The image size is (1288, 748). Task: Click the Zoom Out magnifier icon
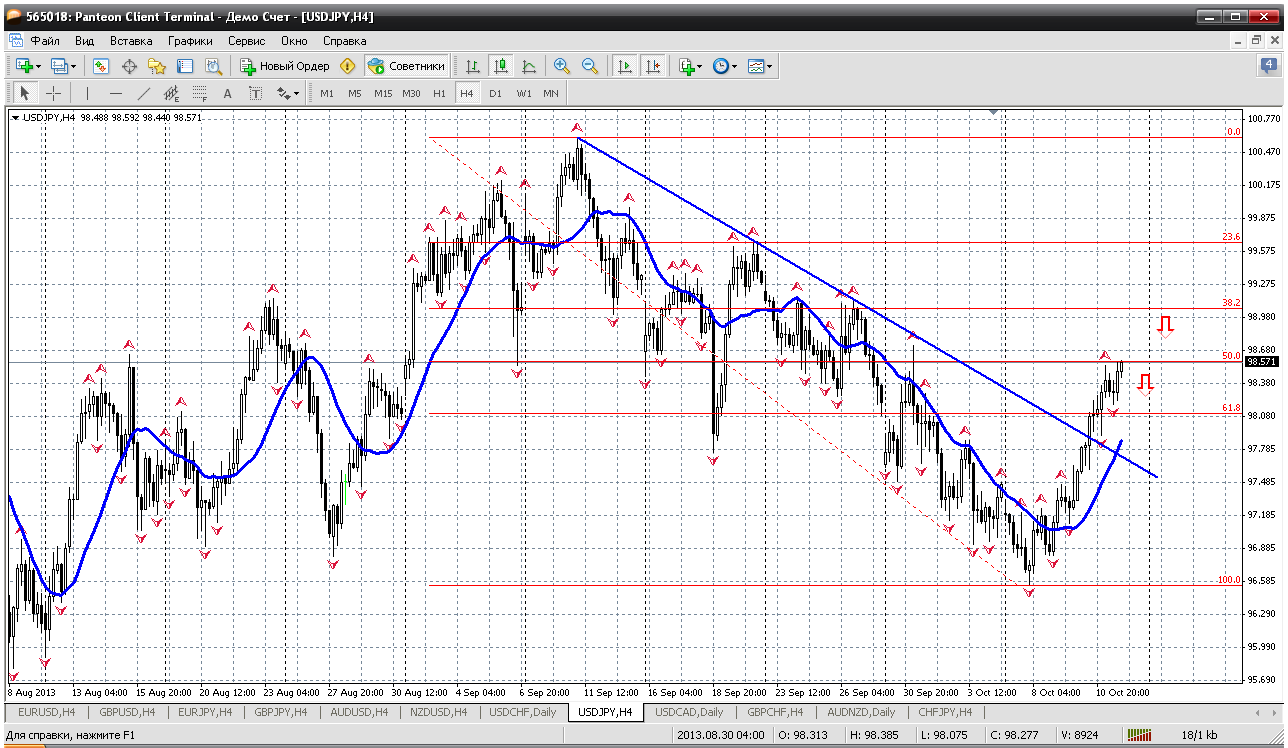pos(590,66)
